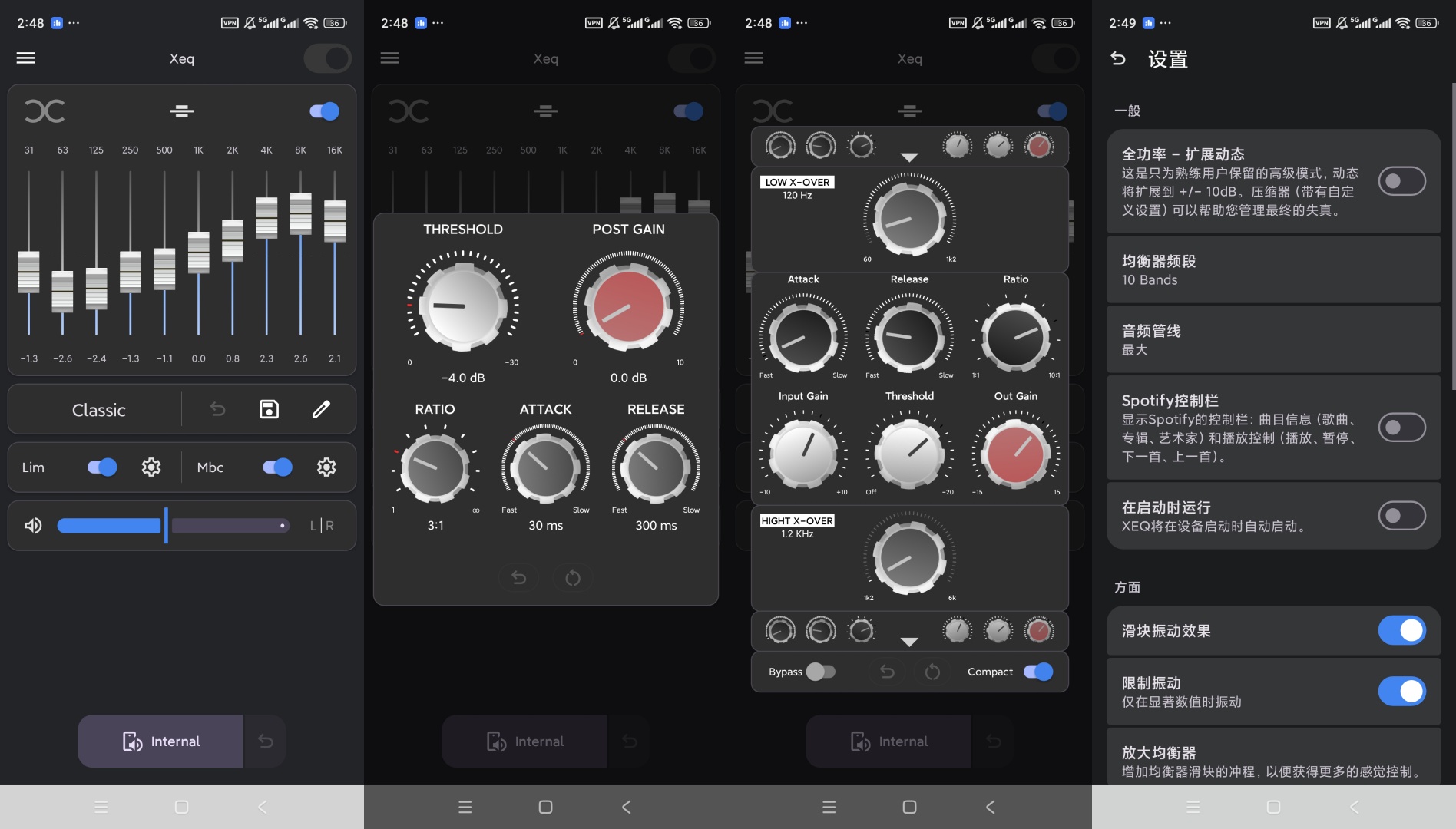Disable the equalizer blue toggle above the bands
This screenshot has height=829, width=1456.
[x=325, y=112]
